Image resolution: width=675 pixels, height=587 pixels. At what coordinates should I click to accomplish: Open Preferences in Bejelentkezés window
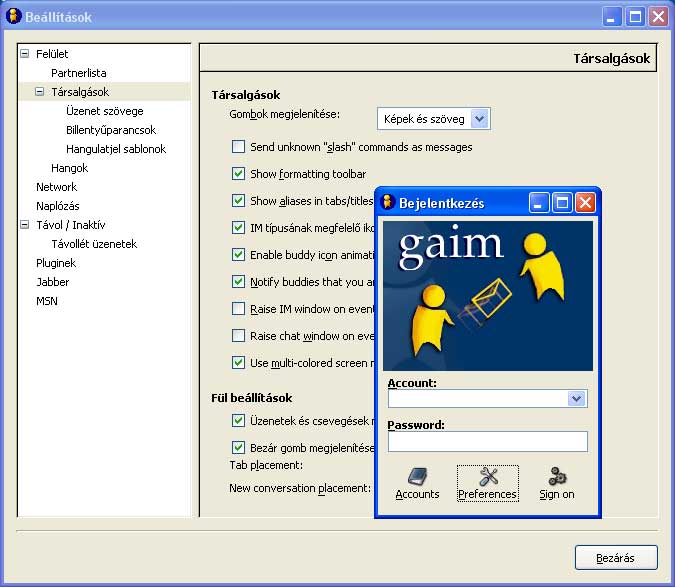coord(487,484)
